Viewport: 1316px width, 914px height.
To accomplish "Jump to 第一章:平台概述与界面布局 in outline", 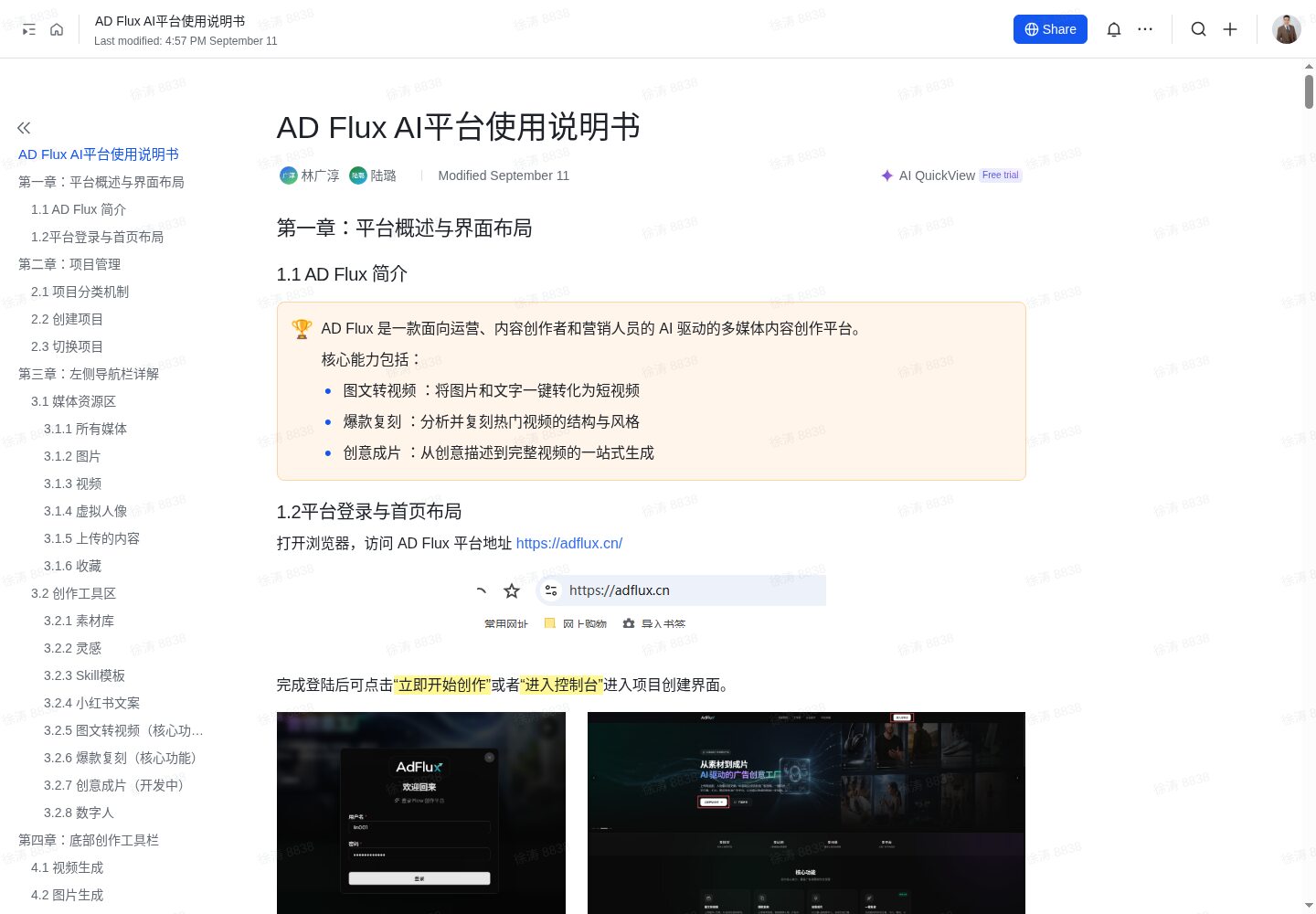I will point(101,182).
